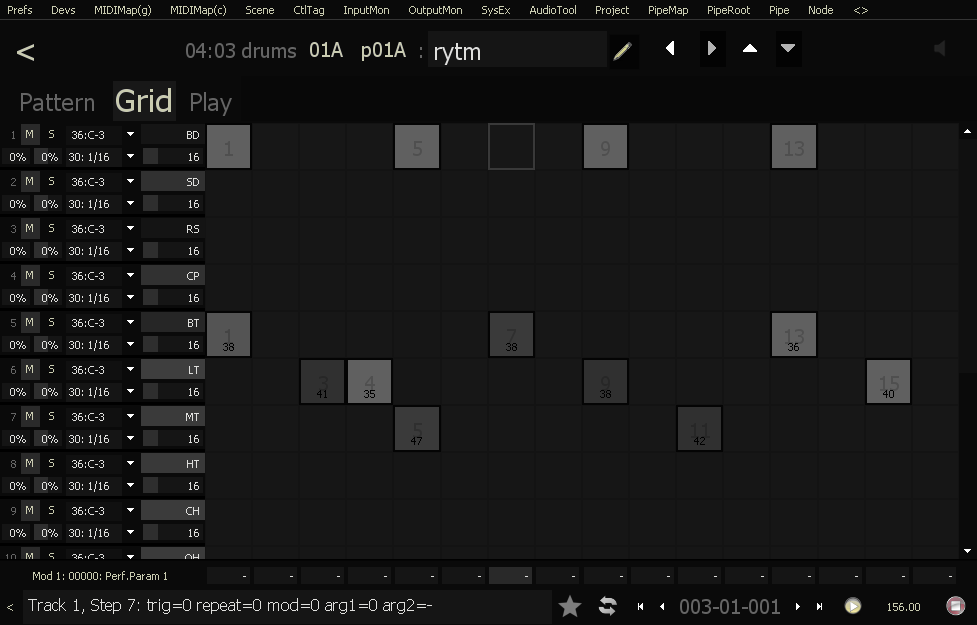Viewport: 977px width, 625px height.
Task: Click the star favorite icon
Action: click(570, 606)
